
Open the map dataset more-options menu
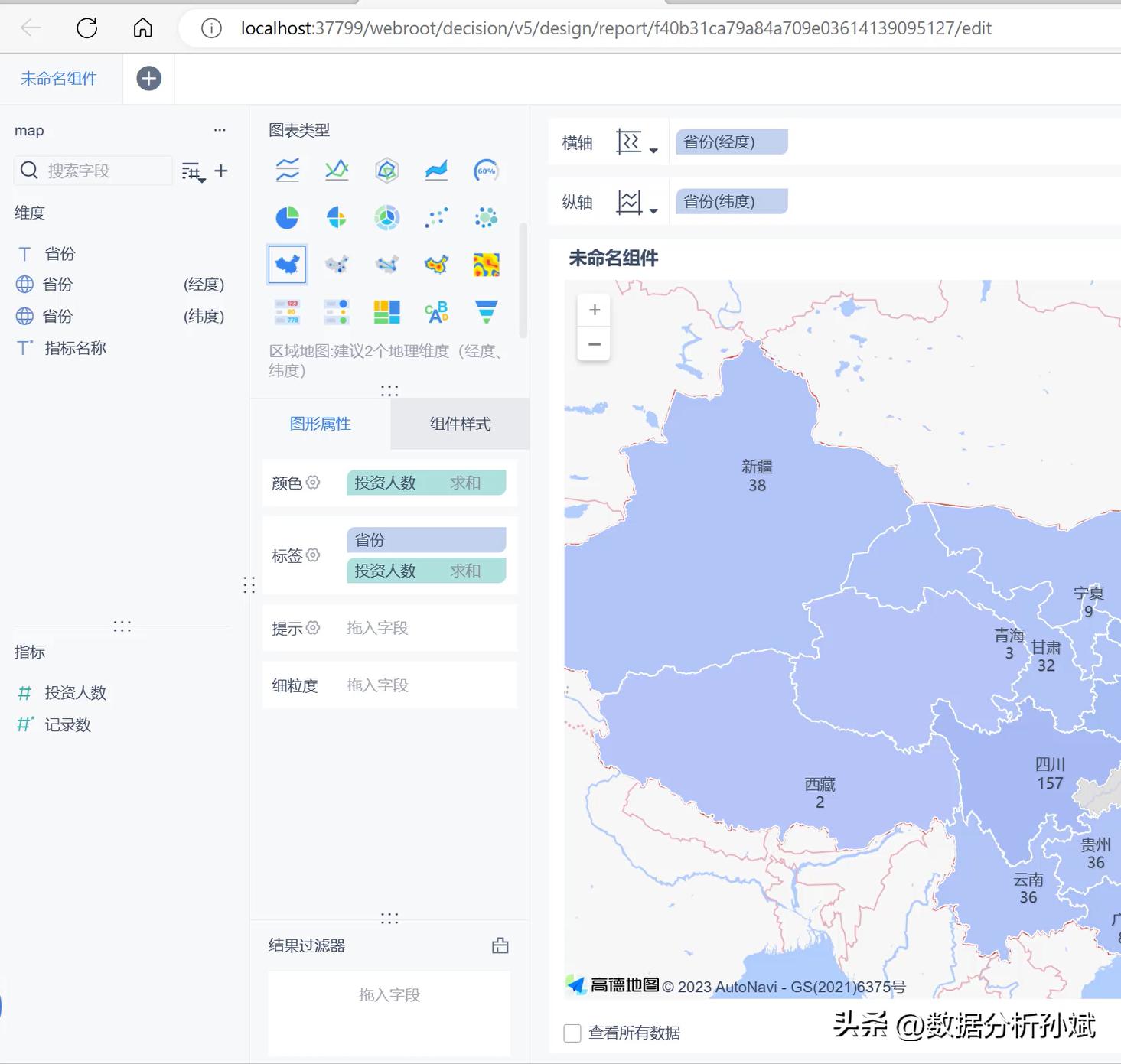pos(220,129)
